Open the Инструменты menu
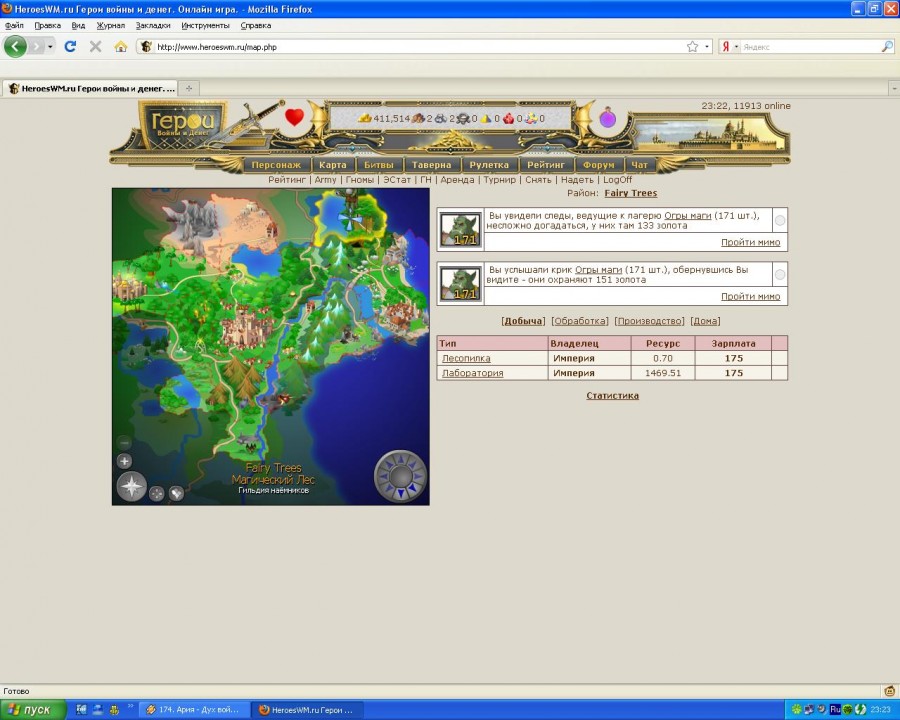This screenshot has width=900, height=720. click(x=205, y=25)
